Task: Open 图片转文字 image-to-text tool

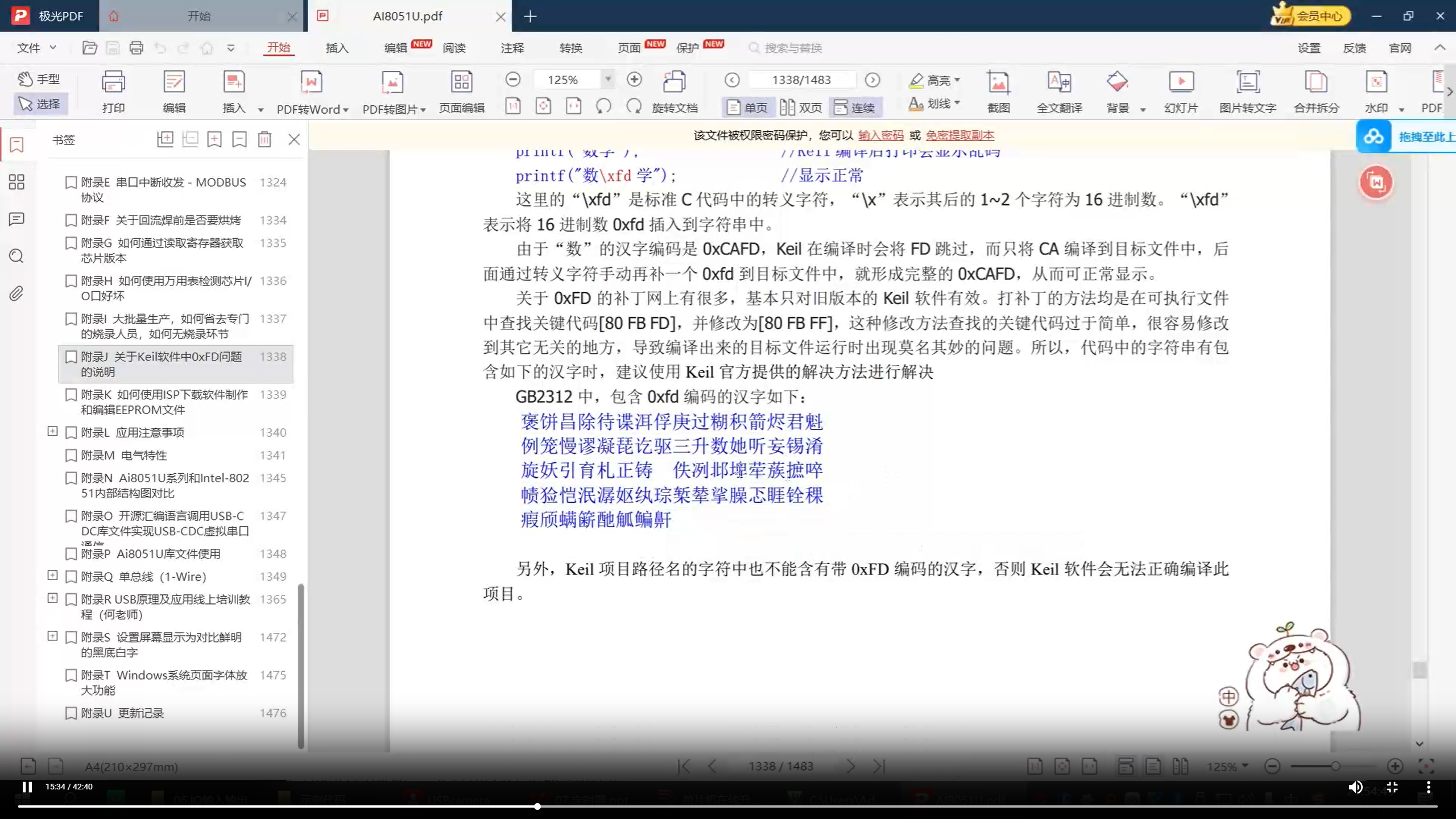Action: 1248,91
